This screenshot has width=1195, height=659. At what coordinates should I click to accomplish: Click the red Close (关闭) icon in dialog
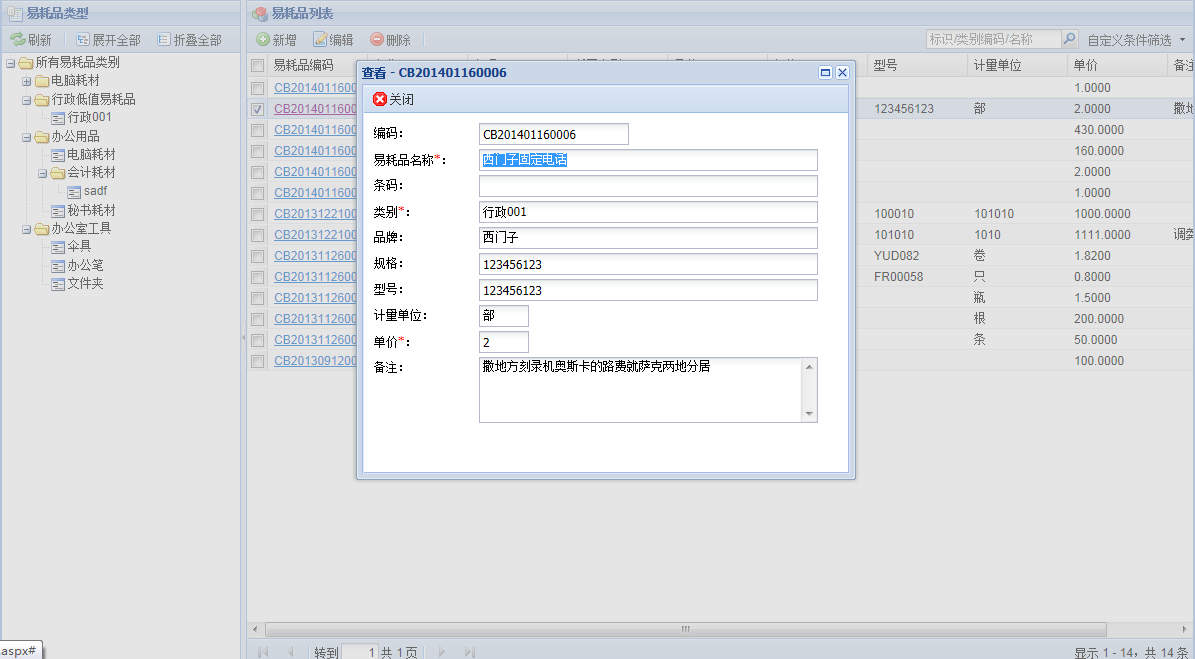(x=380, y=99)
